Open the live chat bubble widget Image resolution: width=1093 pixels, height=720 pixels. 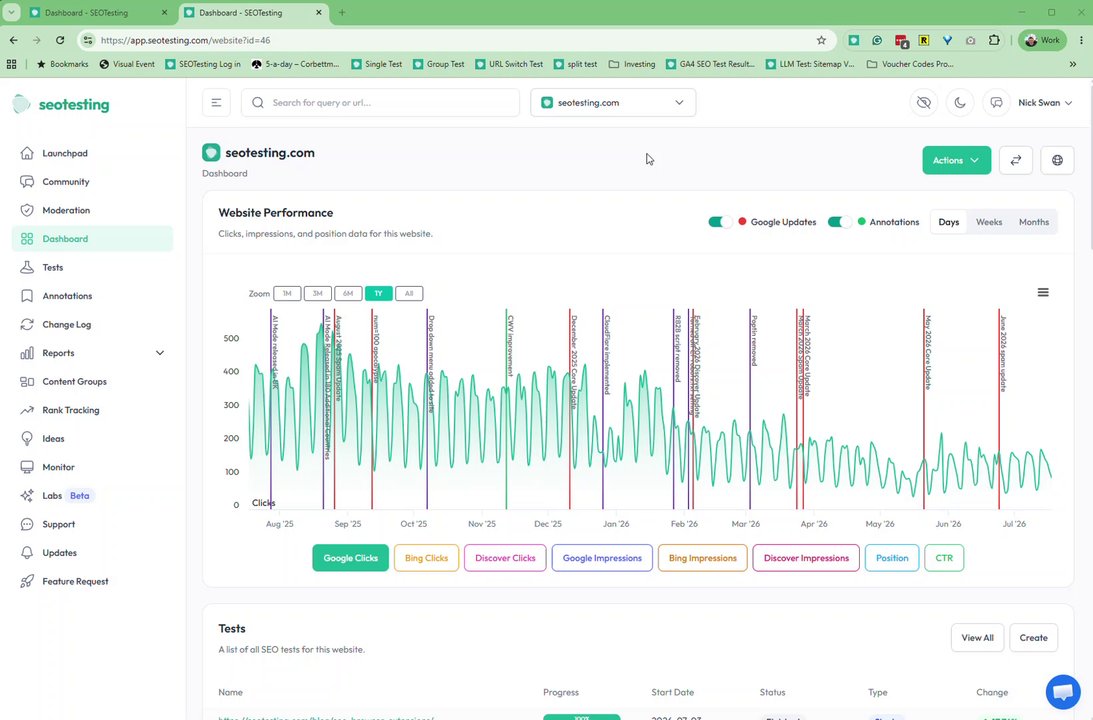[1063, 692]
